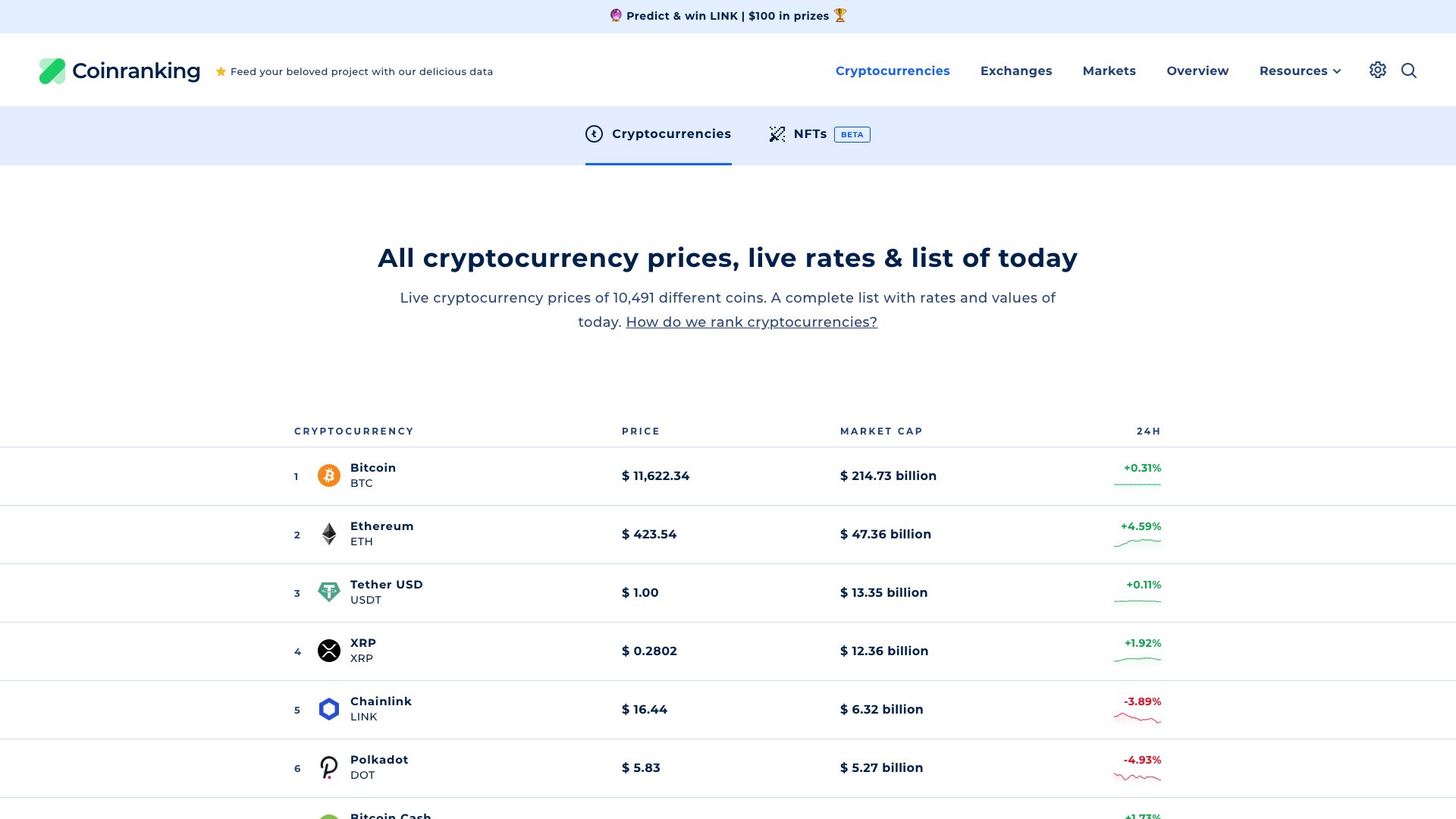The height and width of the screenshot is (819, 1456).
Task: Click the Polkadot coin icon
Action: [328, 767]
